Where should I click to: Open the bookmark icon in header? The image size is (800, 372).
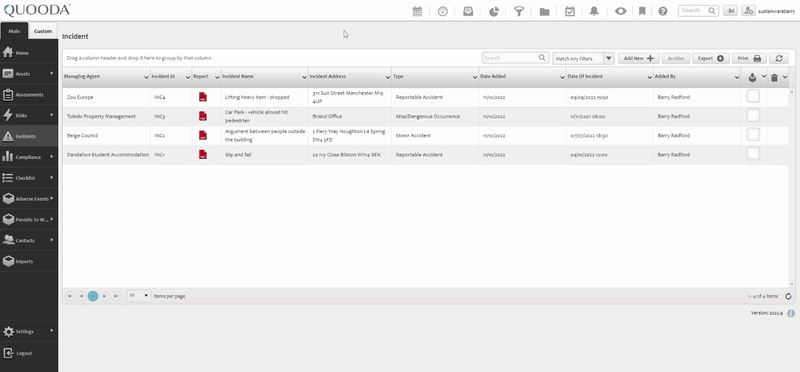642,11
